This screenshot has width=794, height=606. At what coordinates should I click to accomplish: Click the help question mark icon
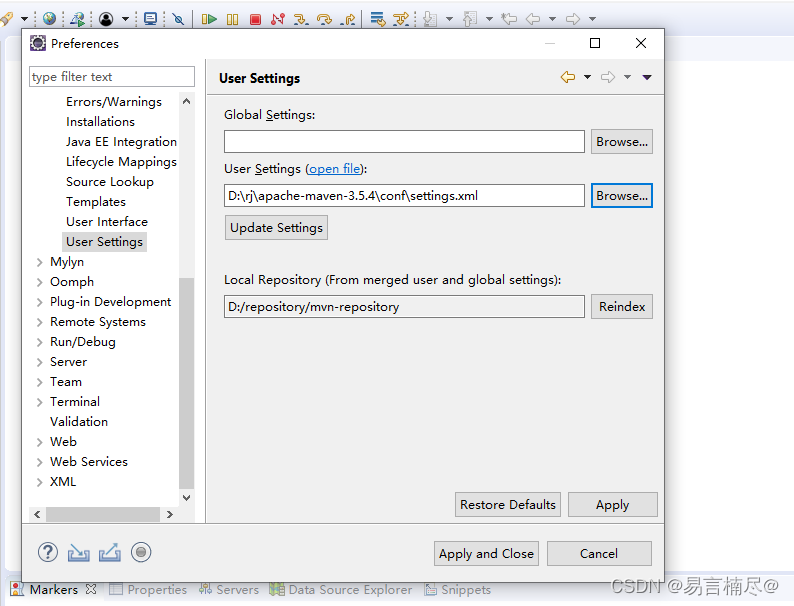(48, 552)
